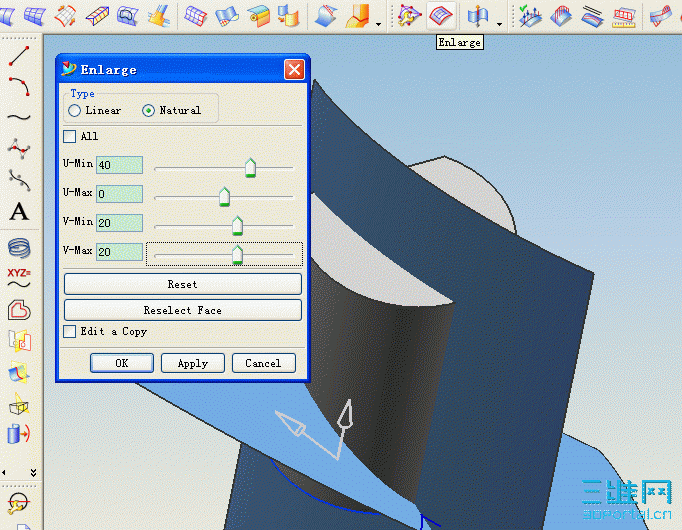Select the ruler Draft Analysis icon
This screenshot has height=530, width=682.
[x=624, y=17]
